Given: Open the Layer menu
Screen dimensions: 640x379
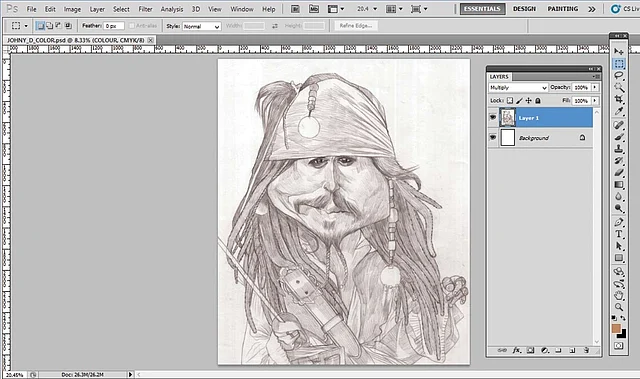Looking at the screenshot, I should point(97,9).
